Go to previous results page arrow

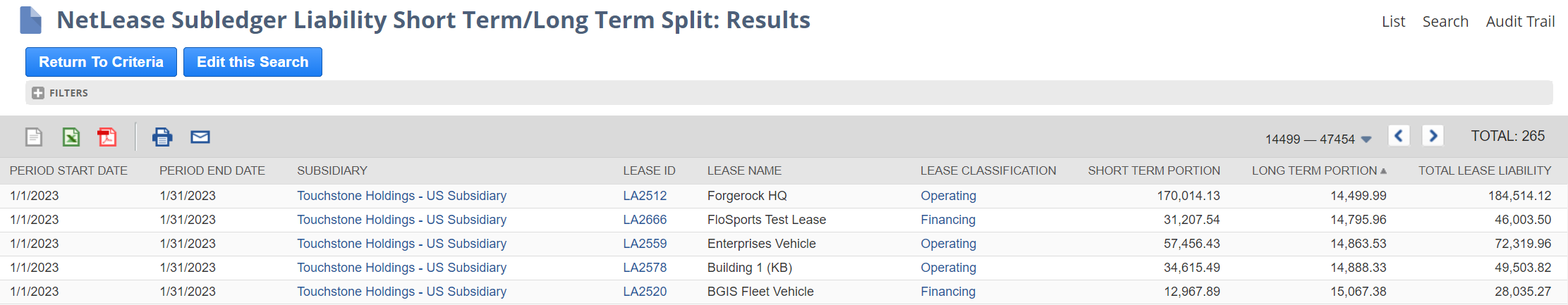pos(1399,135)
